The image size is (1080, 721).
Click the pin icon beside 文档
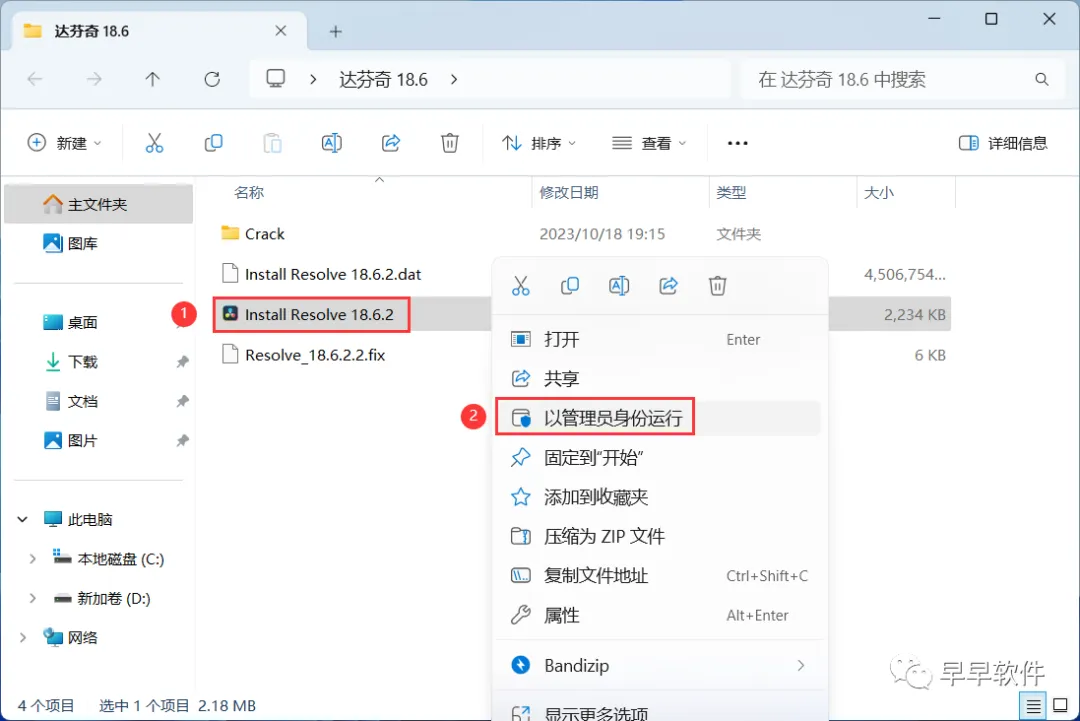[x=183, y=401]
